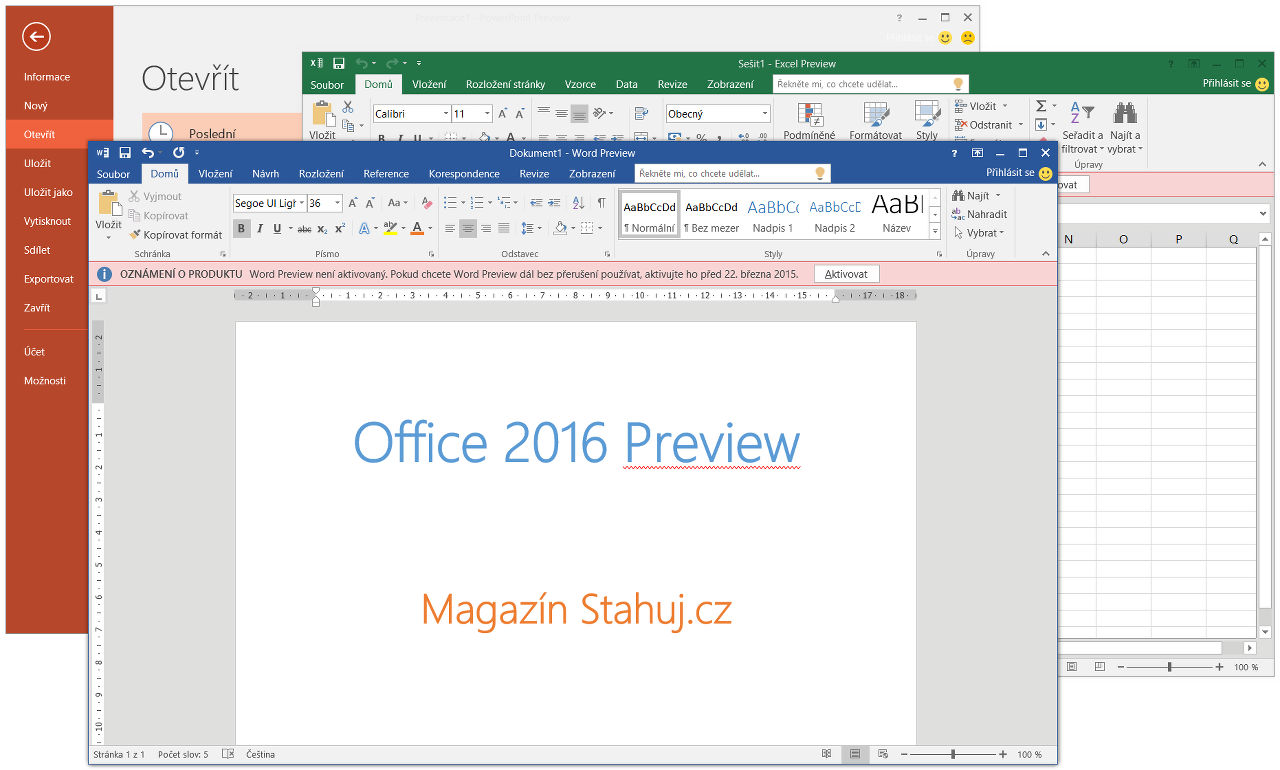Save the Word document via quick access
The height and width of the screenshot is (770, 1280).
[125, 153]
